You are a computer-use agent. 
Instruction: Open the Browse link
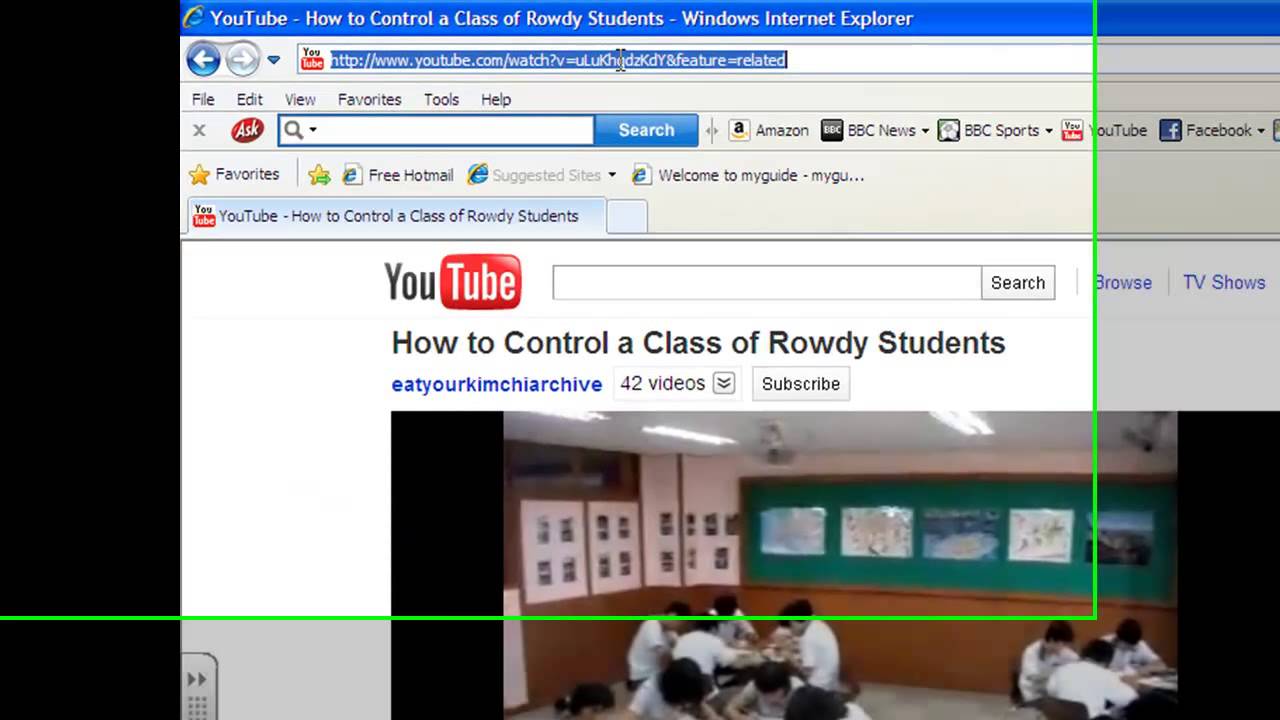tap(1123, 282)
